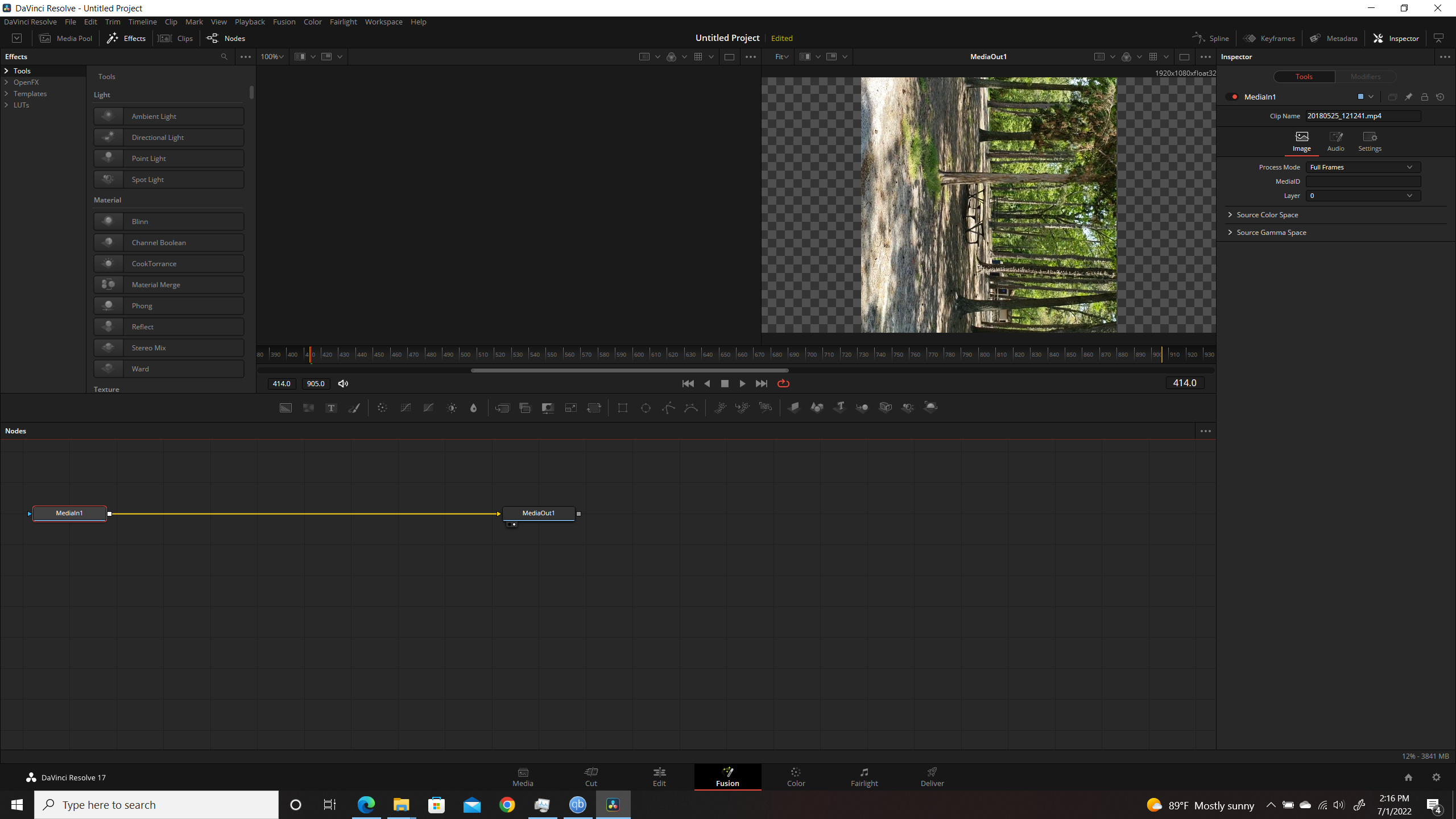Add a Brightness Contrast node from the toolbar
Viewport: 1456px width, 819px height.
pos(452,407)
